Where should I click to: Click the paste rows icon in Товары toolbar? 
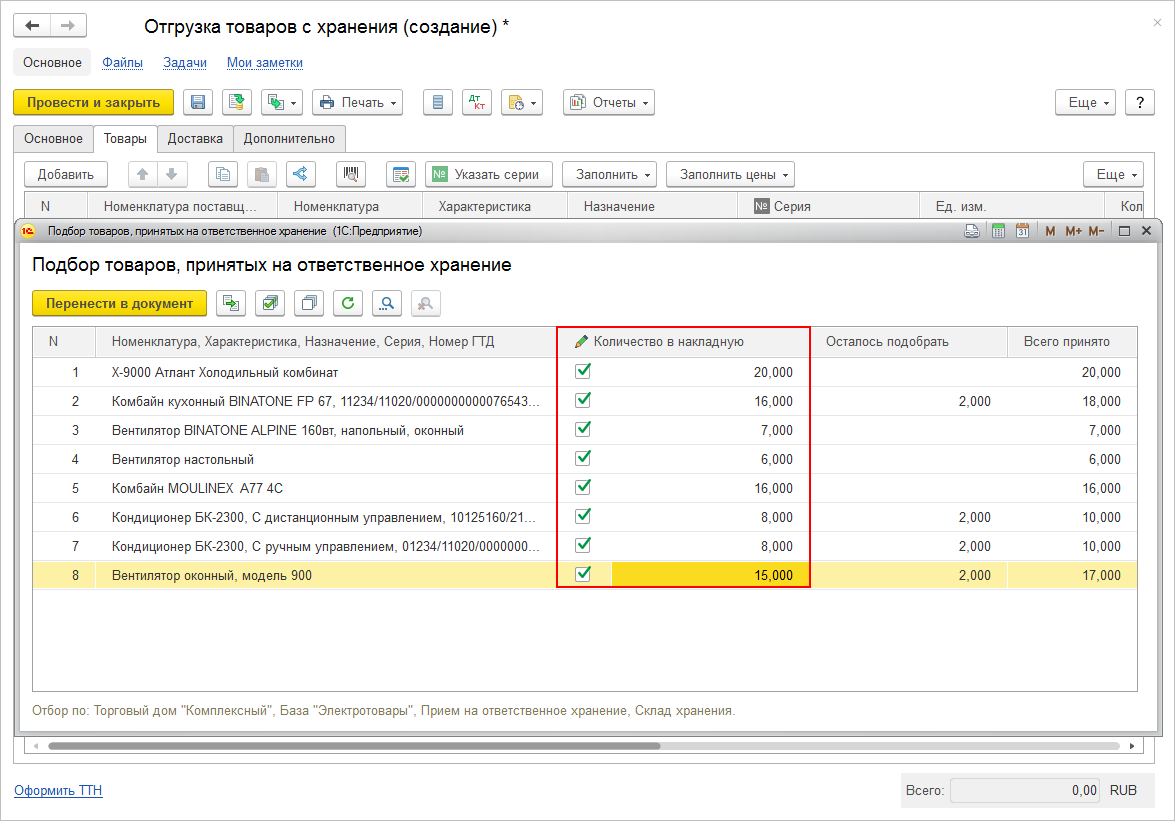pos(262,175)
